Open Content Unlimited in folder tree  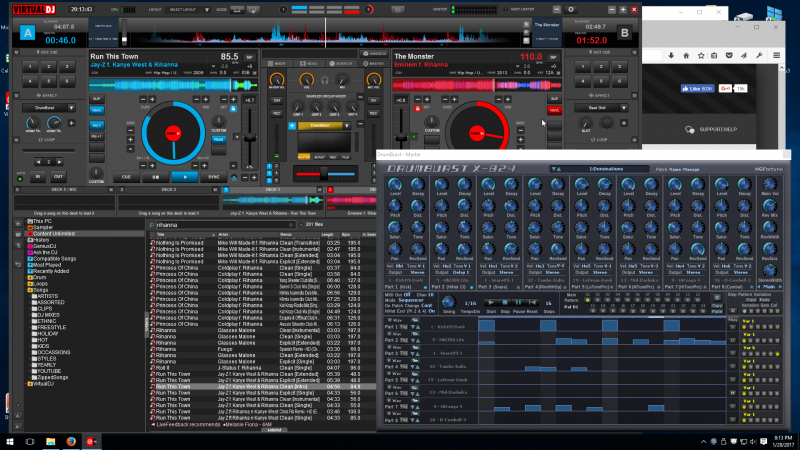click(51, 234)
